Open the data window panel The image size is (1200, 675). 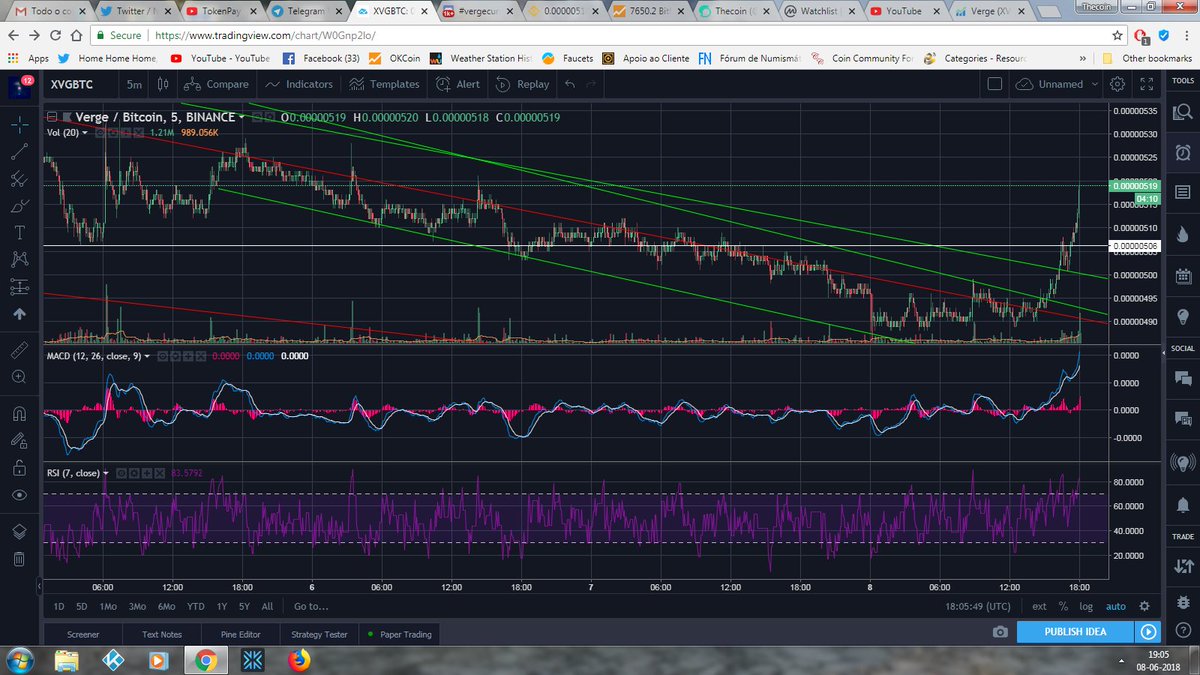[x=1183, y=192]
